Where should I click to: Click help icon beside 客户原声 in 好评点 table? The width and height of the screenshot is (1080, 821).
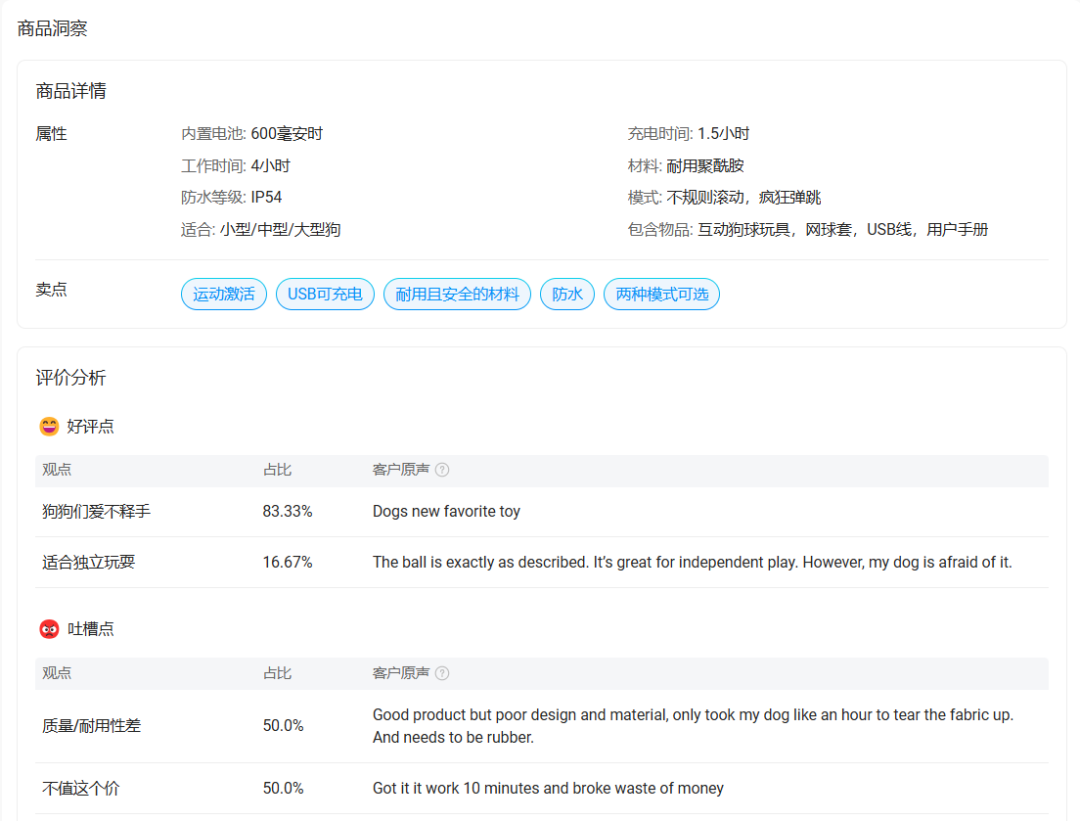(442, 470)
